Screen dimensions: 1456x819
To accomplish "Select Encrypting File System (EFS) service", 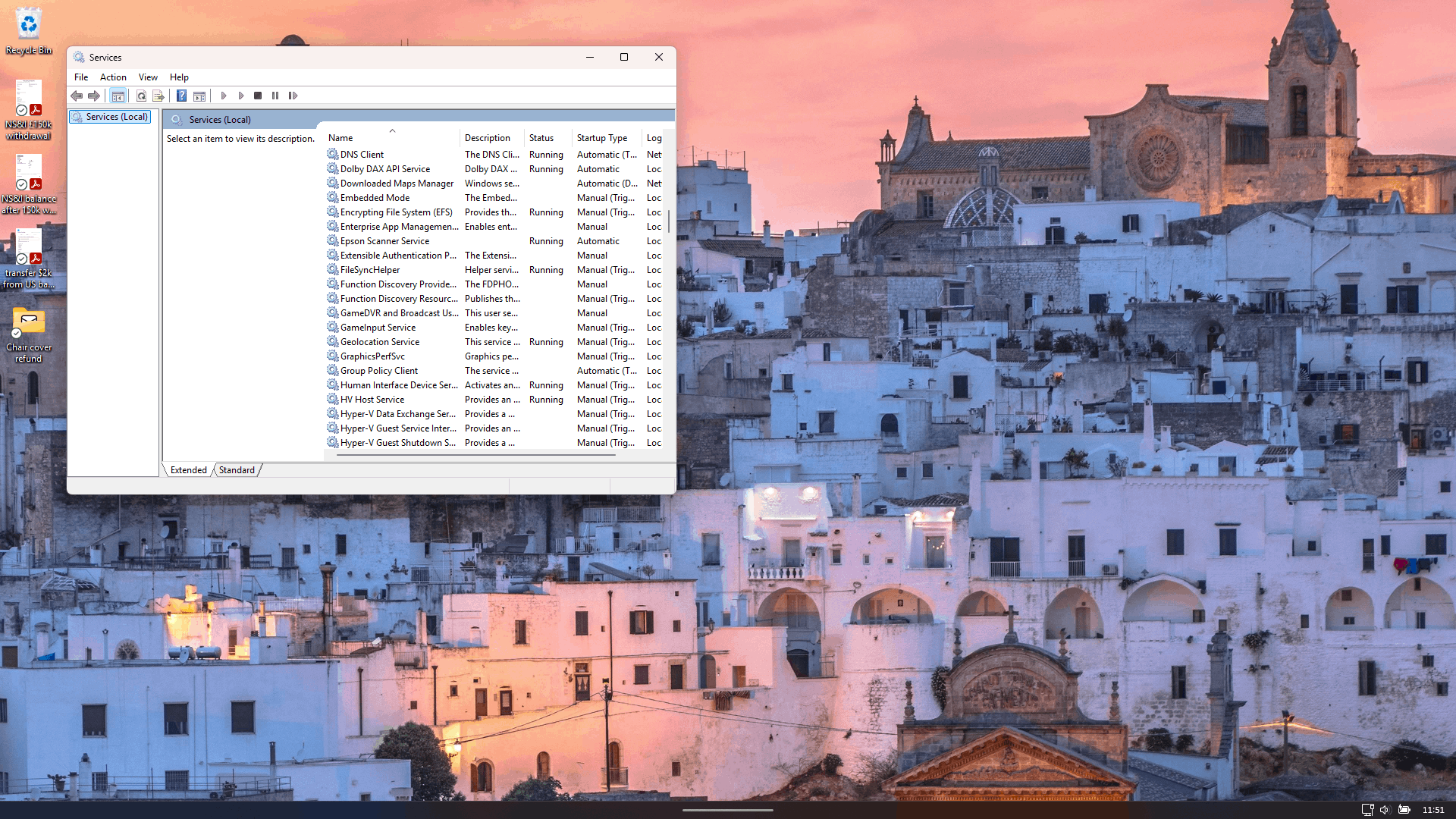I will [x=493, y=212].
